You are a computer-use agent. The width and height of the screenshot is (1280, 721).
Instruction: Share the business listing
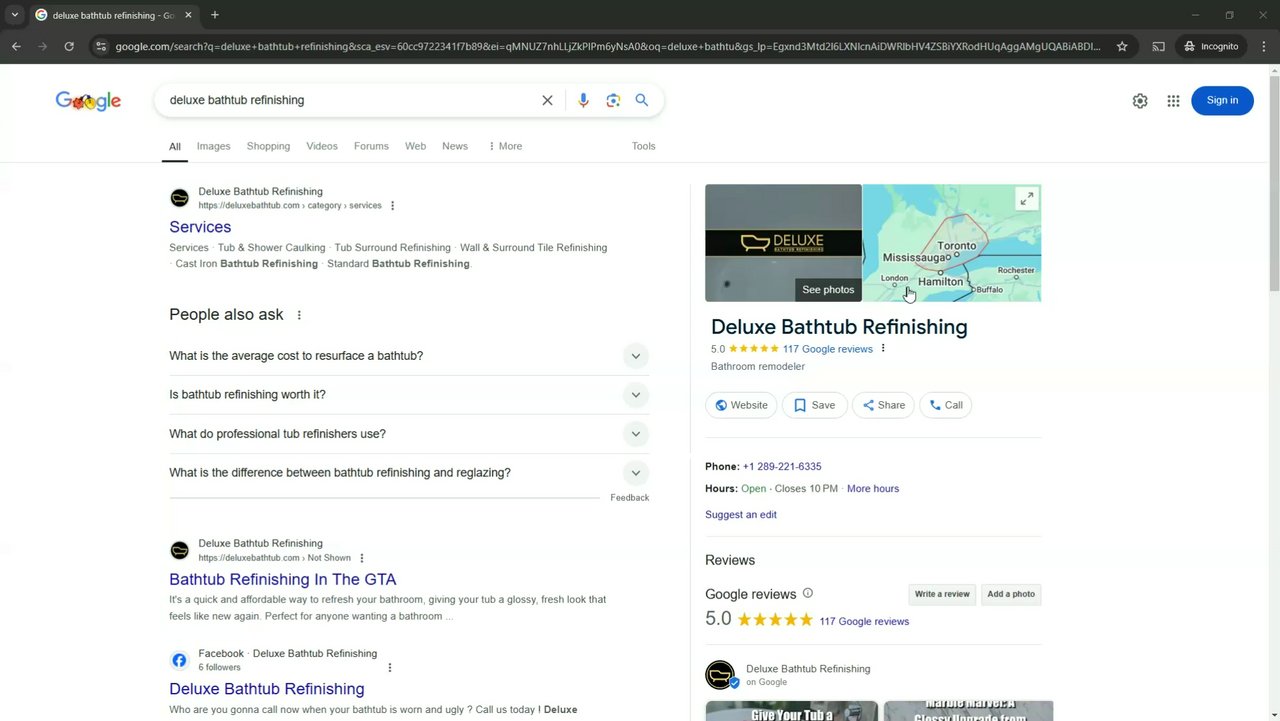pyautogui.click(x=883, y=405)
